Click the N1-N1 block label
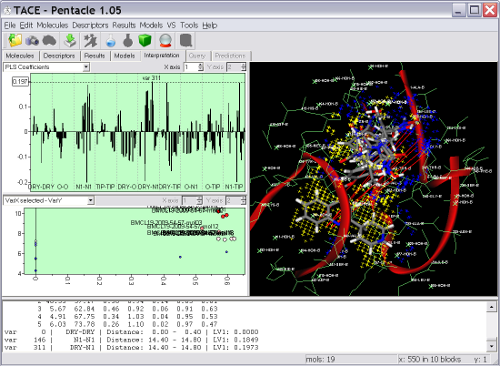This screenshot has height=366, width=500. tap(83, 187)
